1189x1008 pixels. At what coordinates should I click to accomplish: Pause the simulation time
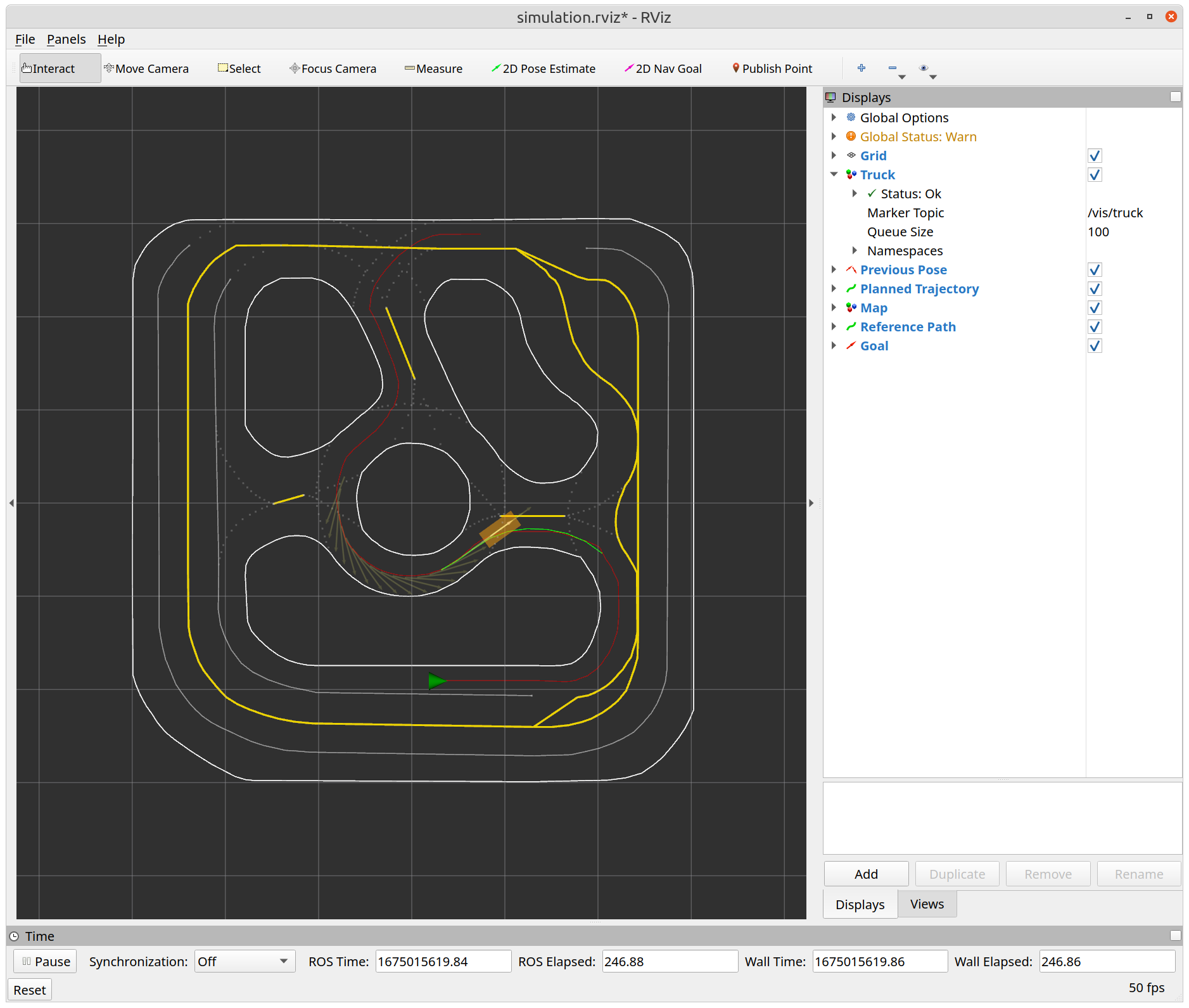[46, 961]
